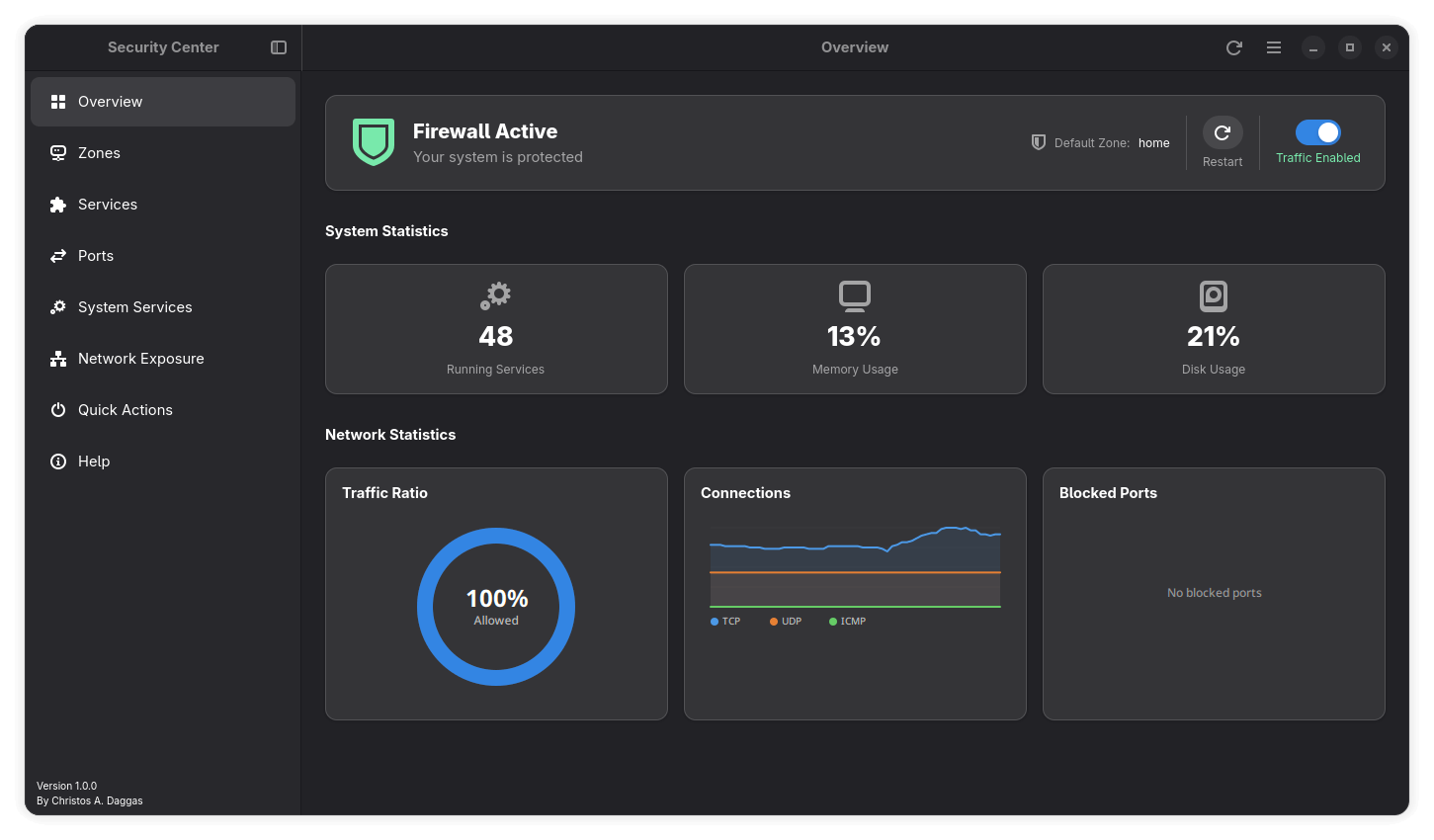
Task: Click the Memory Usage monitor icon
Action: point(855,295)
